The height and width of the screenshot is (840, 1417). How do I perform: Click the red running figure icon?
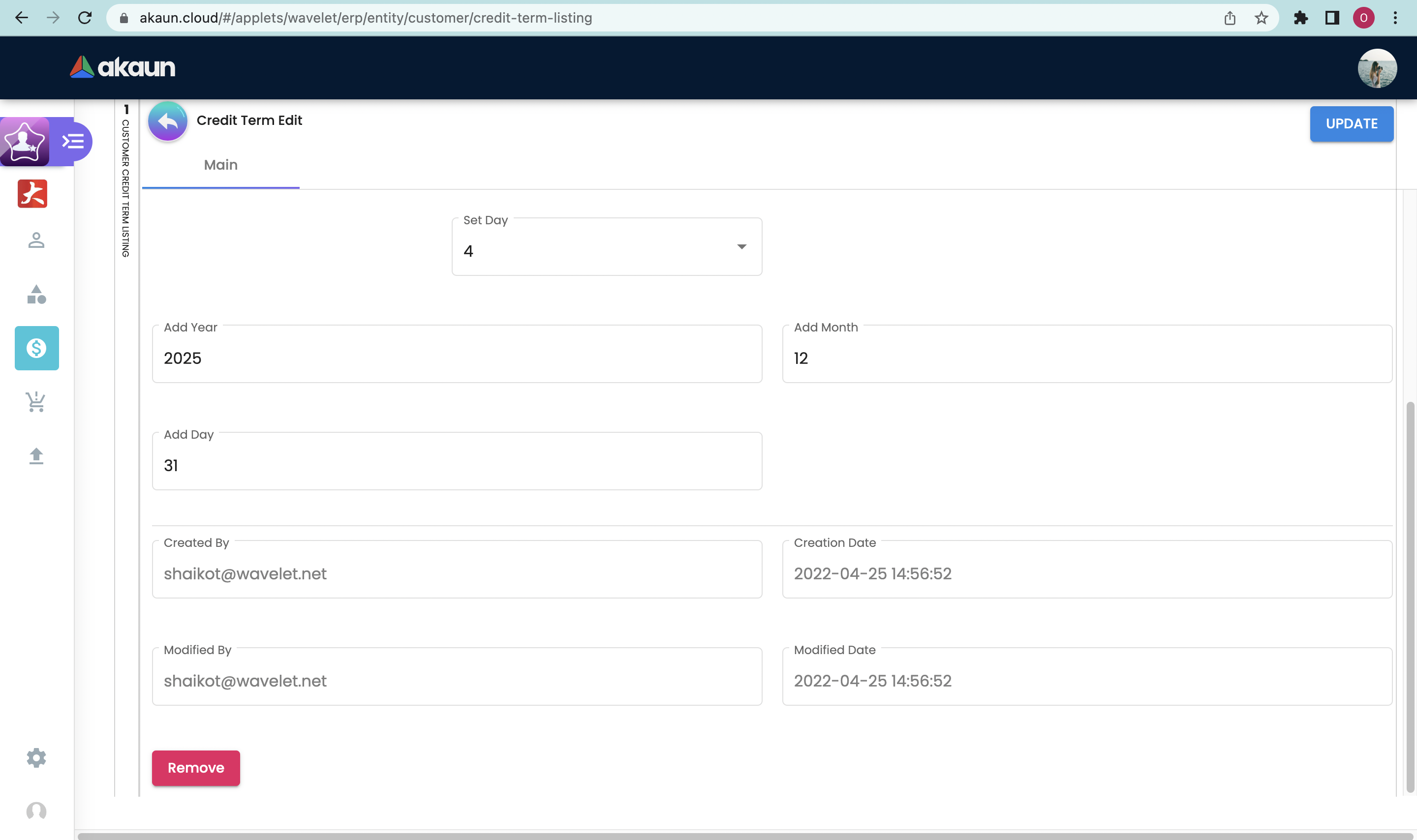tap(32, 194)
